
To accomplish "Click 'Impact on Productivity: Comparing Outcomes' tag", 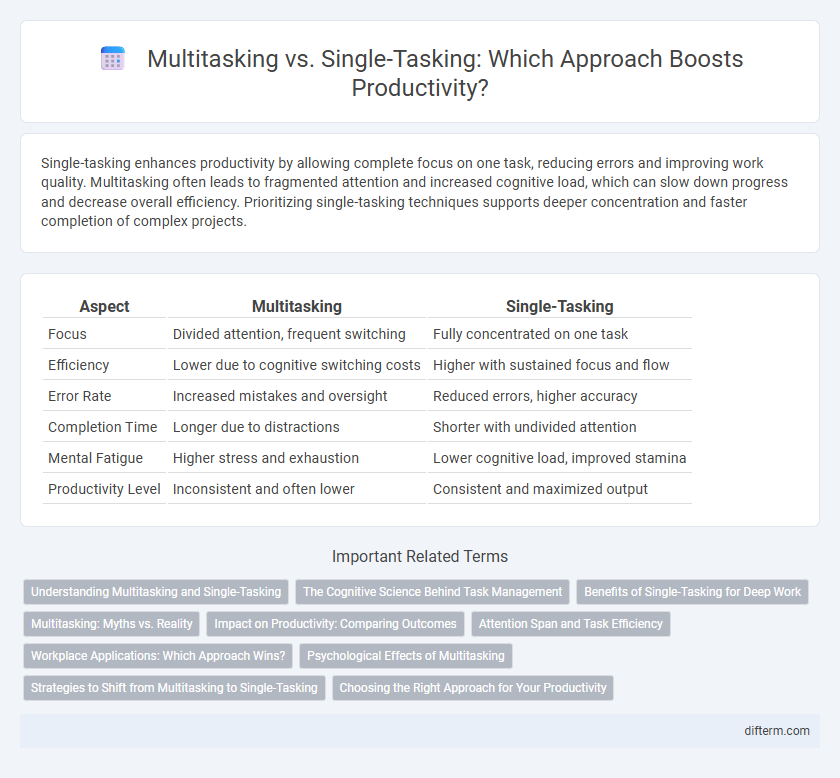I will tap(335, 624).
